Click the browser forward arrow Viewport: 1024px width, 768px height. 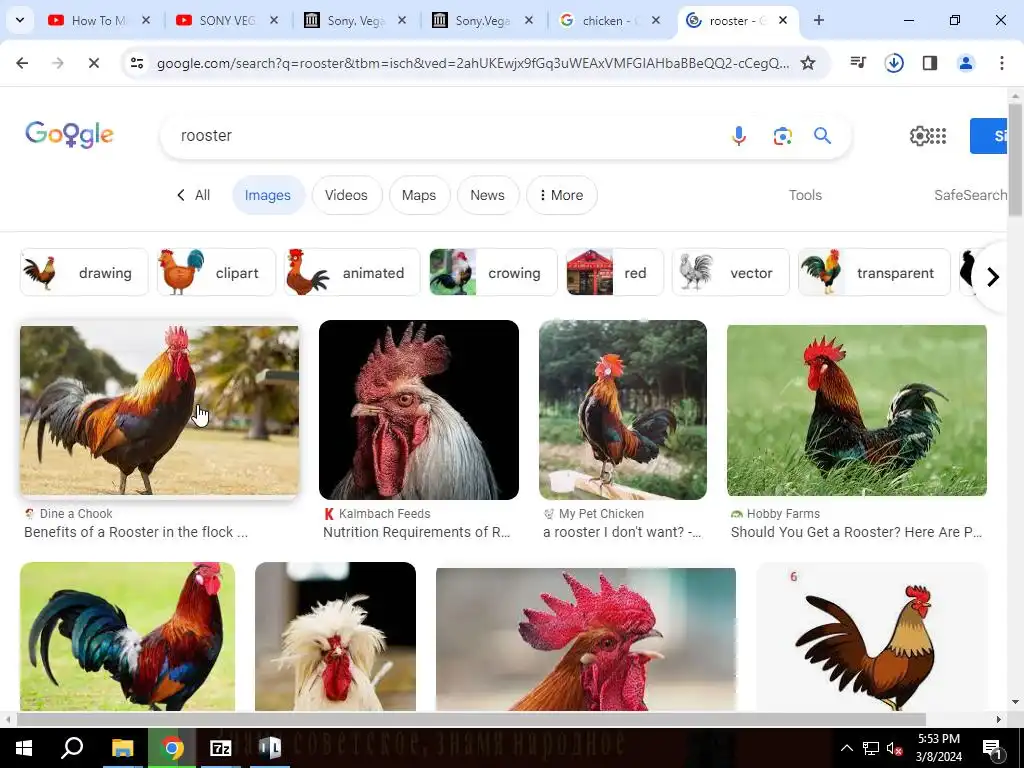58,63
